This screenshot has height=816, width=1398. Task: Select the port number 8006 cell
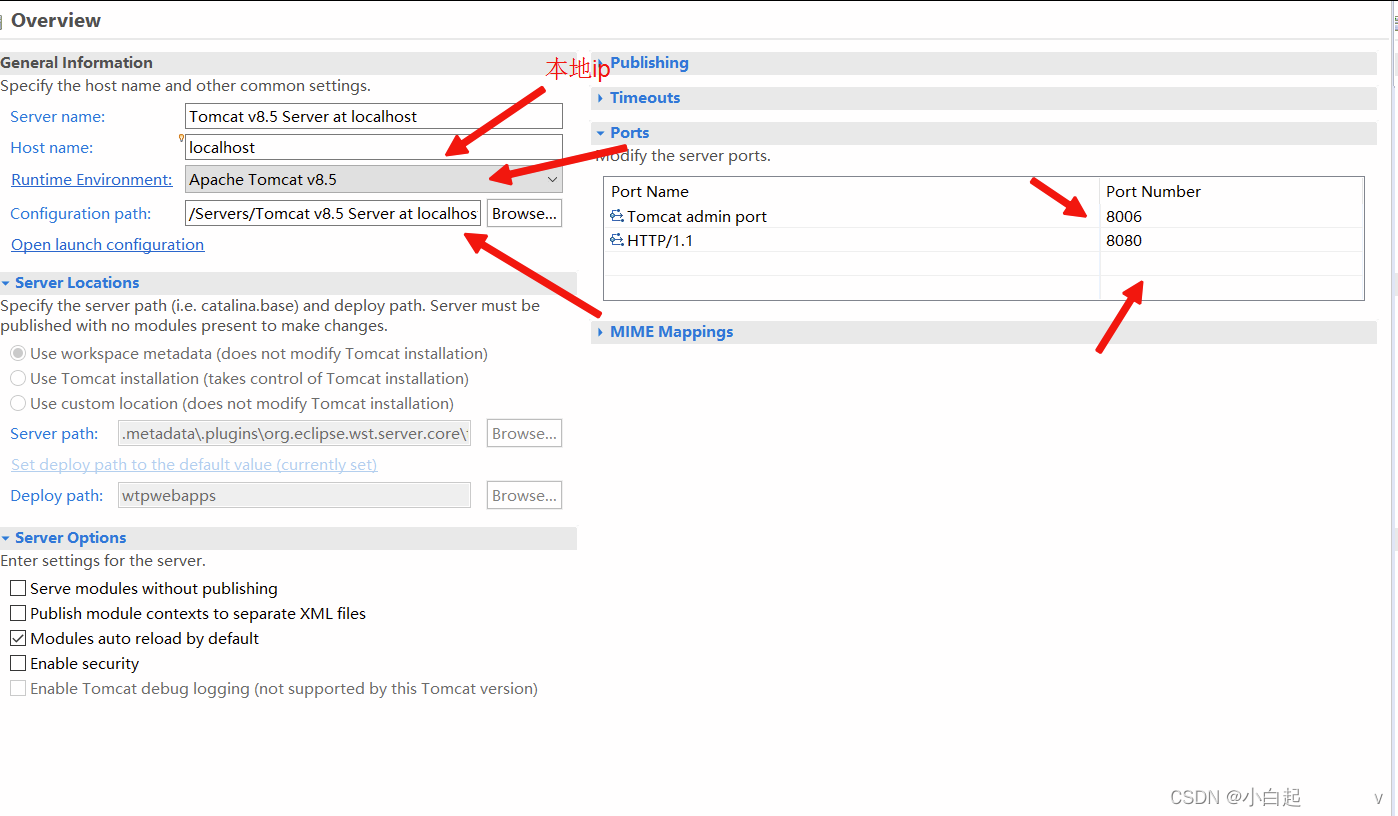(x=1231, y=216)
